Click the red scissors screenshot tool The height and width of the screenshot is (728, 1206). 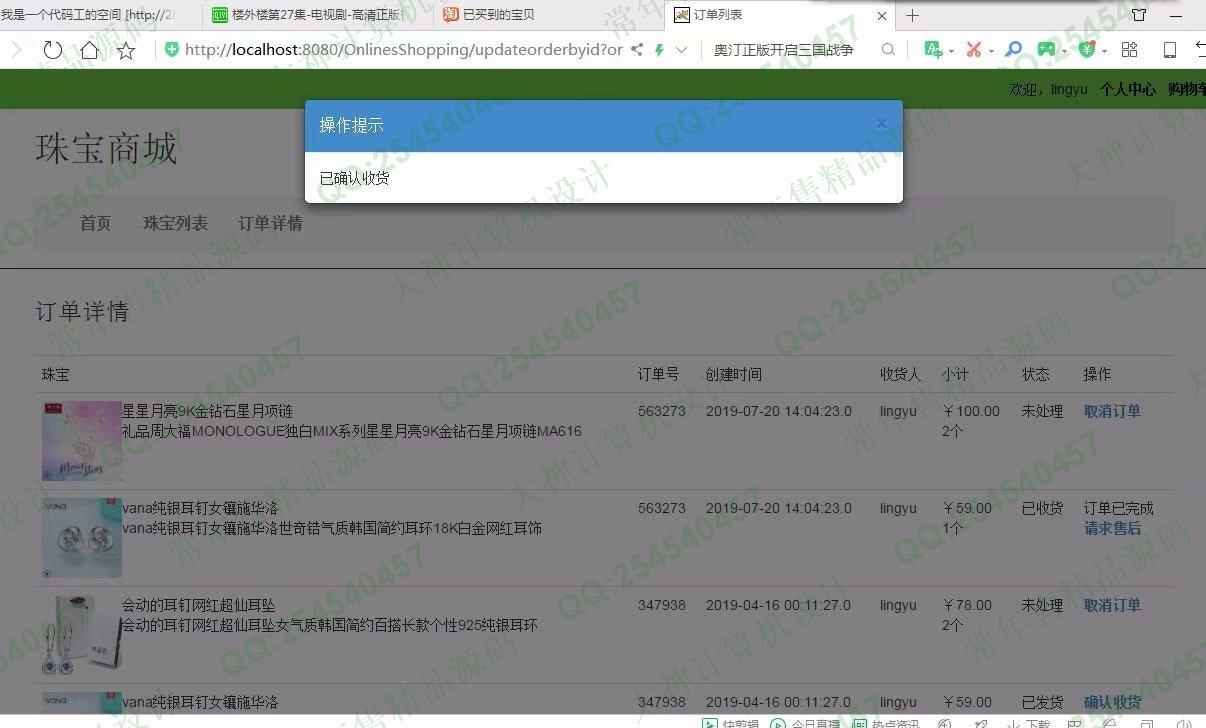coord(973,49)
